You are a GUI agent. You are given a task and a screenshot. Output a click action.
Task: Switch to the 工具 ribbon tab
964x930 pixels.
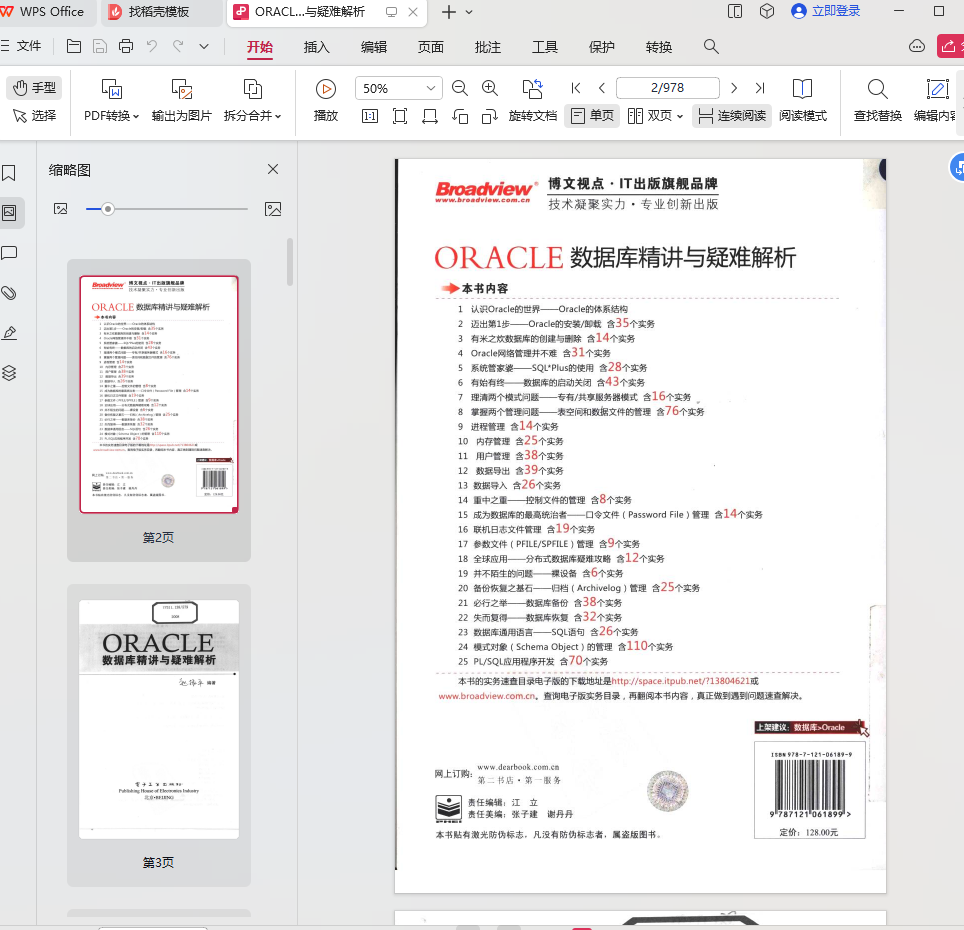(x=545, y=47)
